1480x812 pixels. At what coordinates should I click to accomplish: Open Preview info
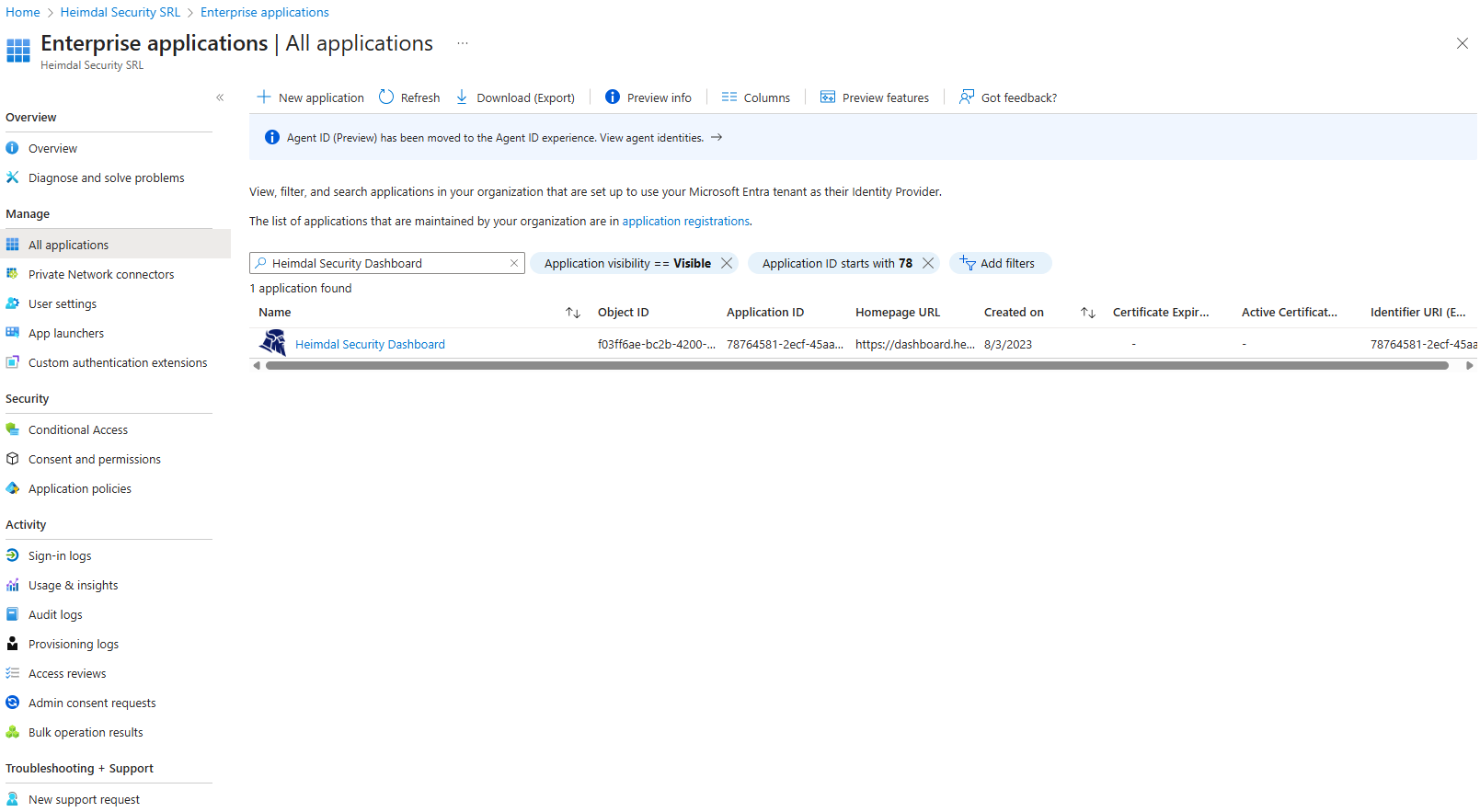(648, 97)
